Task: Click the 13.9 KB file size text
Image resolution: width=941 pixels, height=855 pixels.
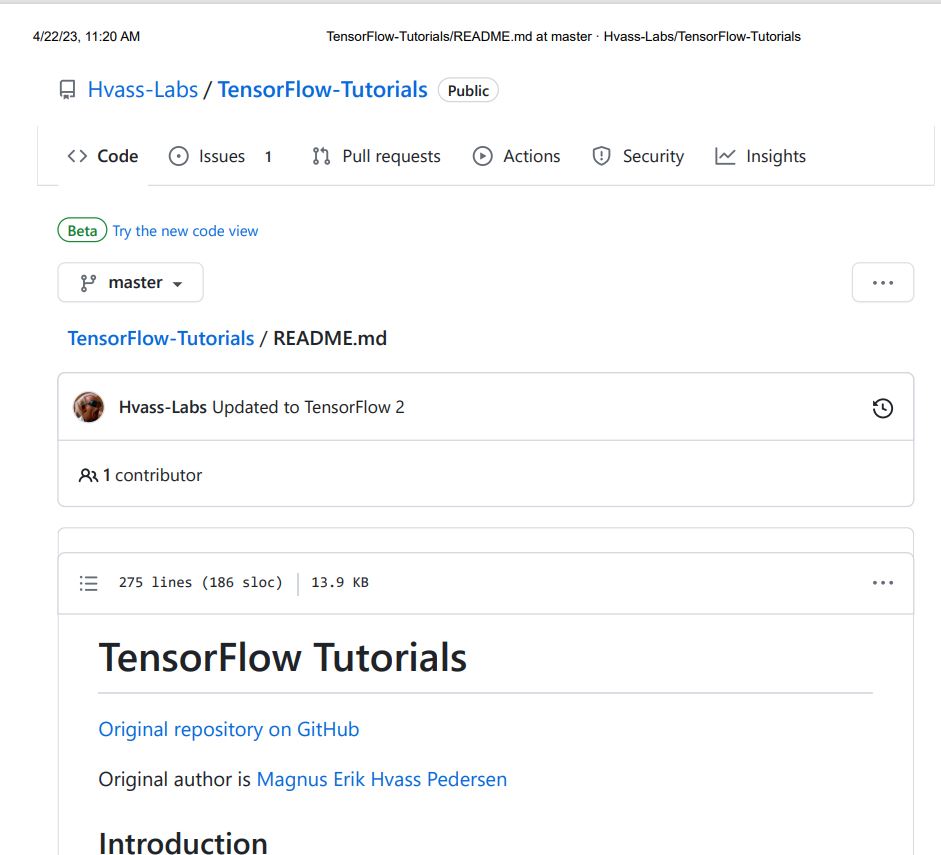Action: (x=340, y=583)
